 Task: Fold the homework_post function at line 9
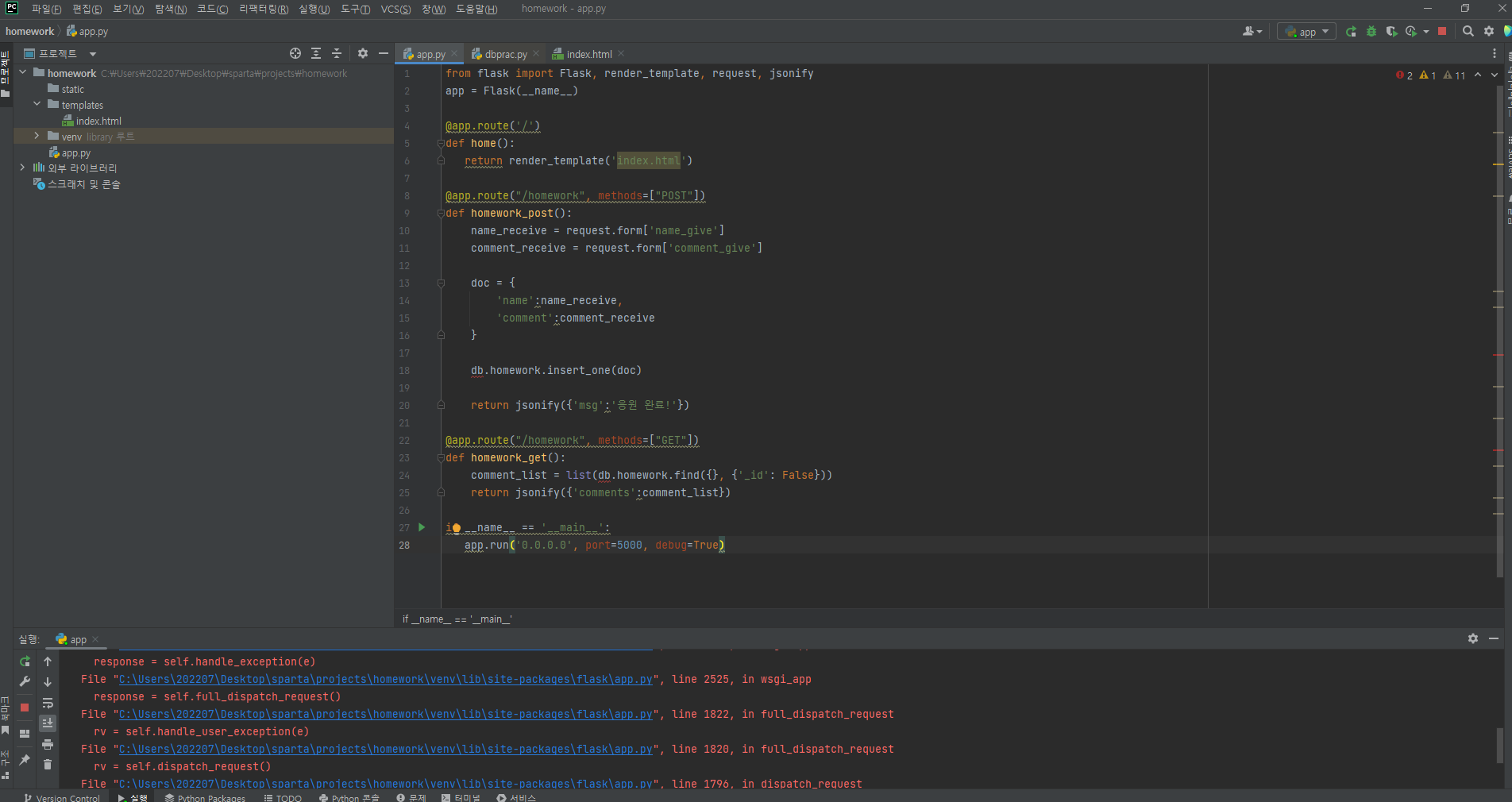click(x=440, y=213)
